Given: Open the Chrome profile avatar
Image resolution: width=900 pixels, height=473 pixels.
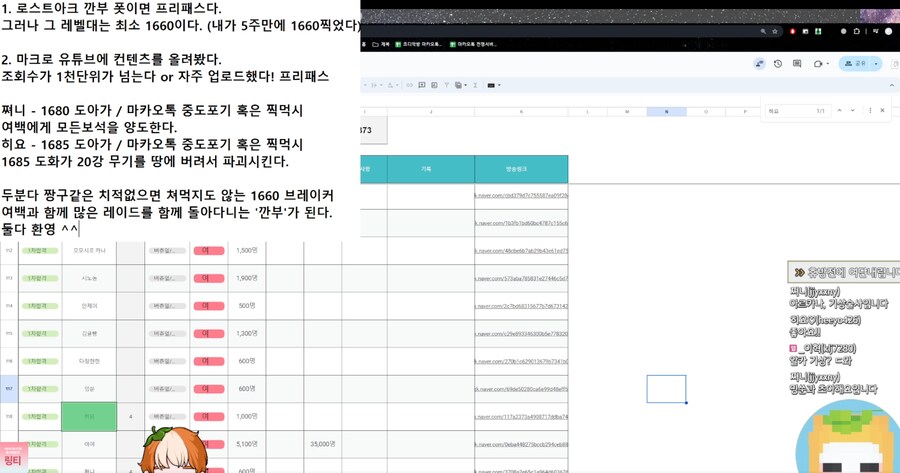Looking at the screenshot, I should point(889,32).
